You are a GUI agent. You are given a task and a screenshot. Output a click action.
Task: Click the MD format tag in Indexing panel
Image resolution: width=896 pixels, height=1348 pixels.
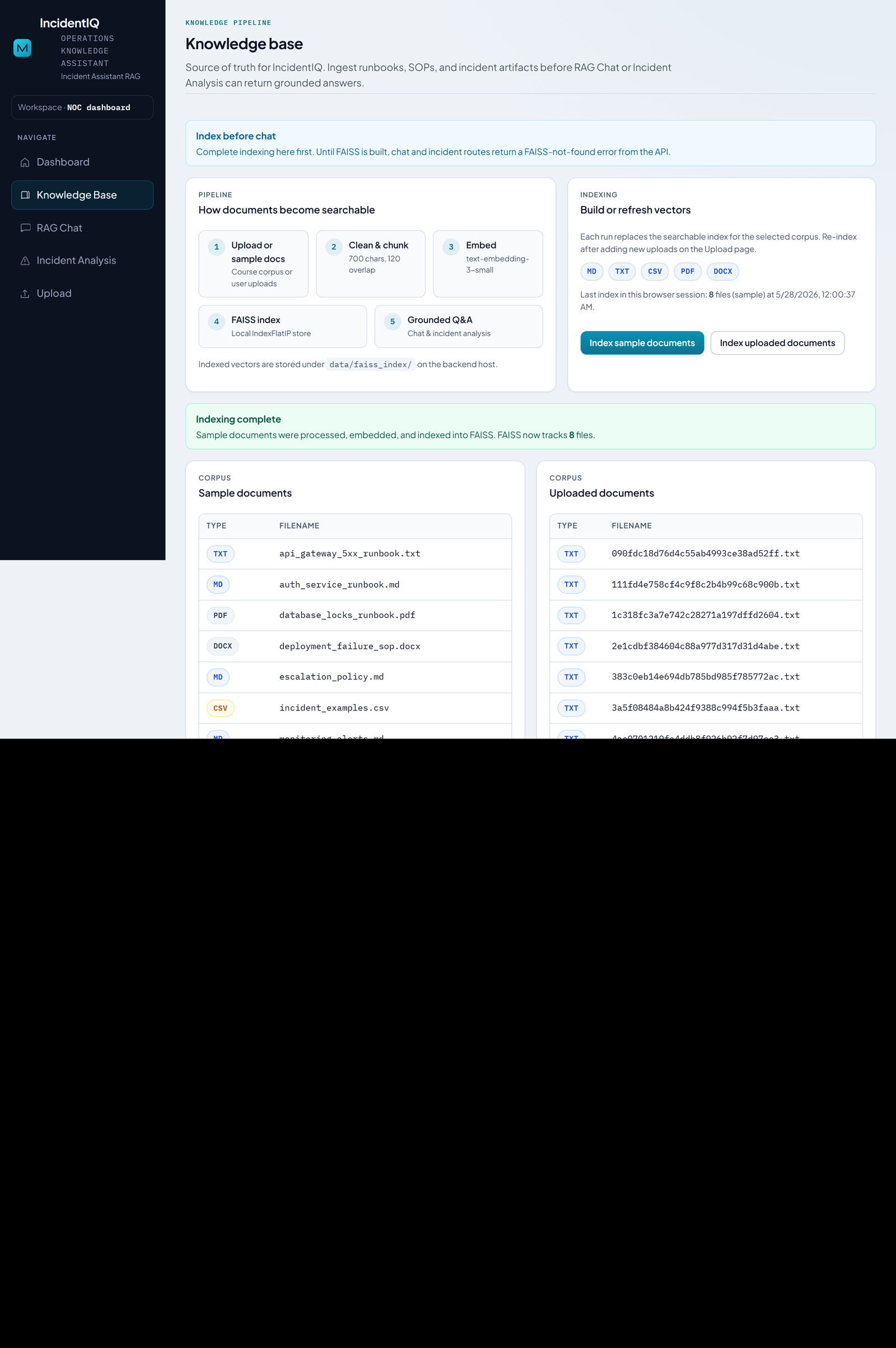pyautogui.click(x=591, y=272)
